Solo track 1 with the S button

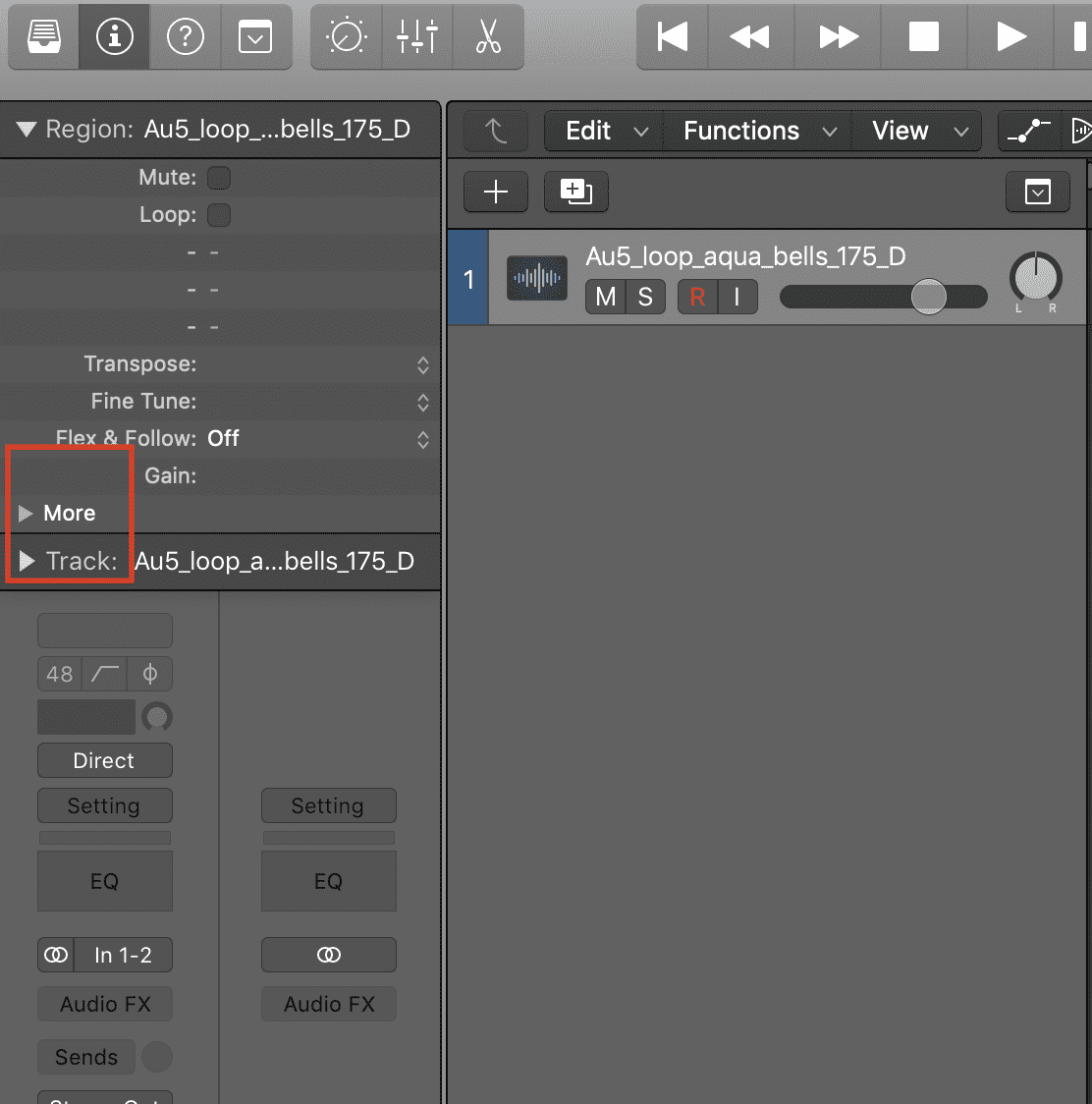pyautogui.click(x=645, y=298)
